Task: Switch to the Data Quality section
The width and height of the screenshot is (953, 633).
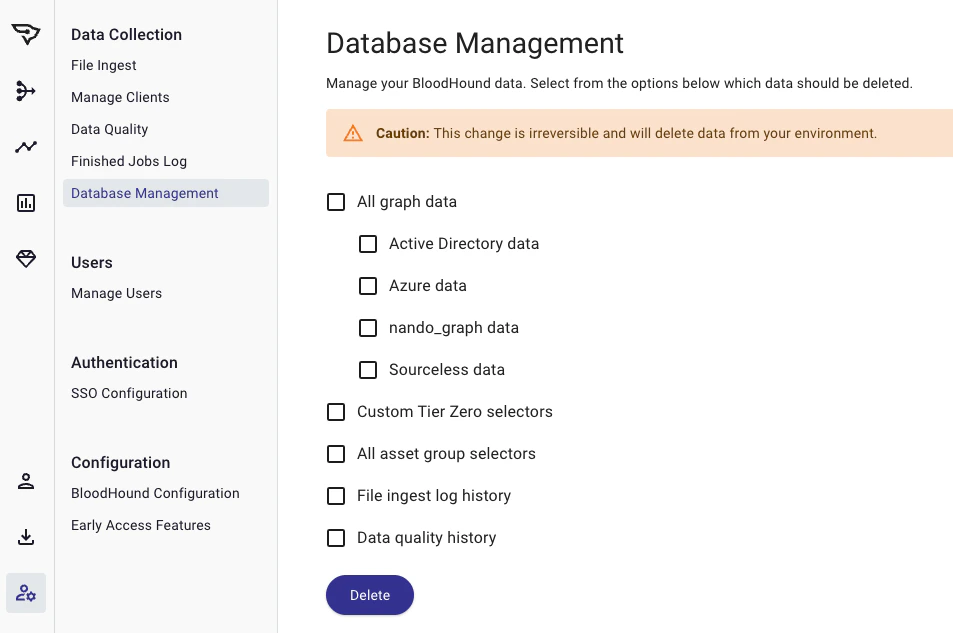Action: pos(109,129)
